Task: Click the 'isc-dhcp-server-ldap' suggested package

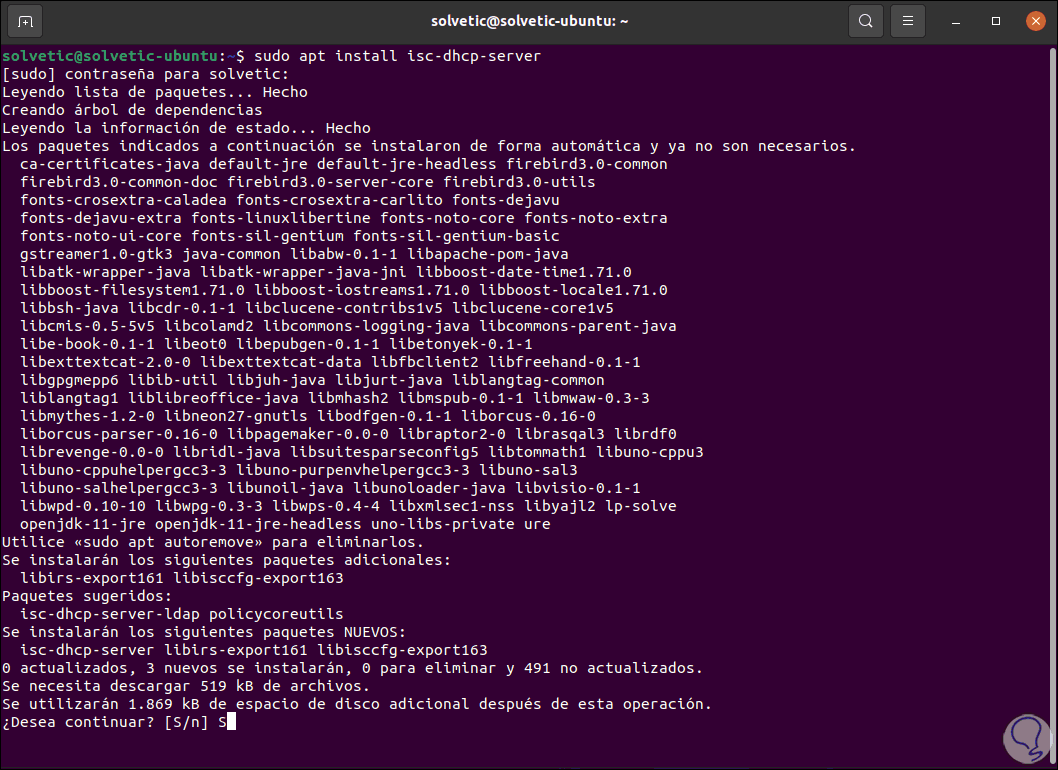Action: (109, 615)
